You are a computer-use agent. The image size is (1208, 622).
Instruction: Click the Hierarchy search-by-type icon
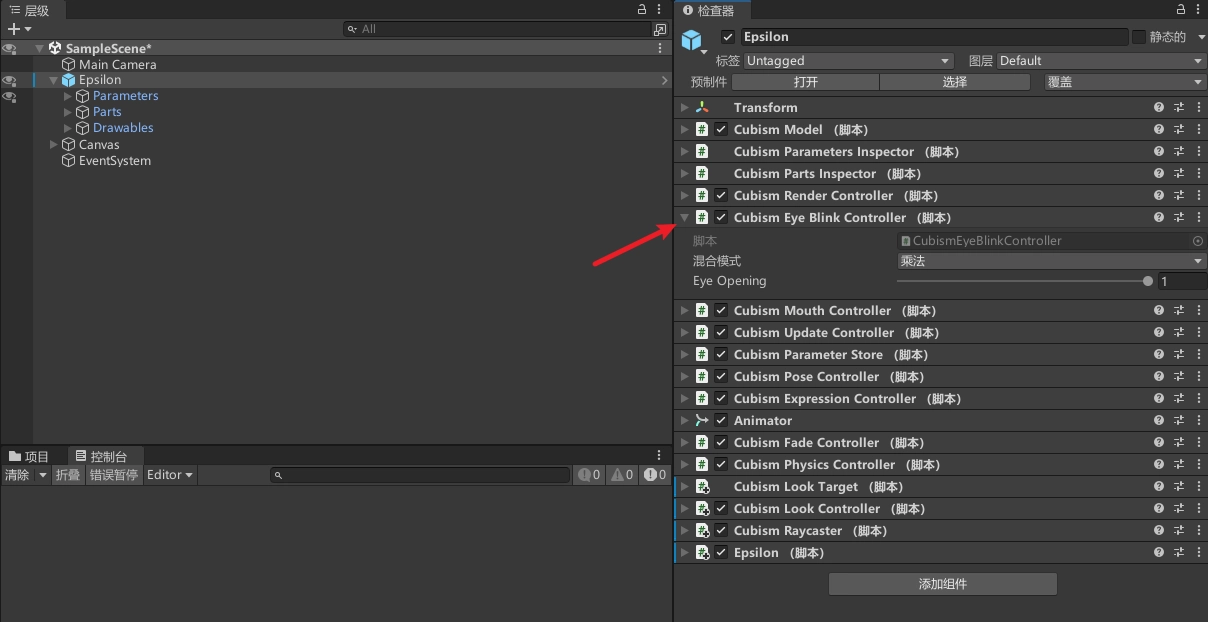pos(660,29)
